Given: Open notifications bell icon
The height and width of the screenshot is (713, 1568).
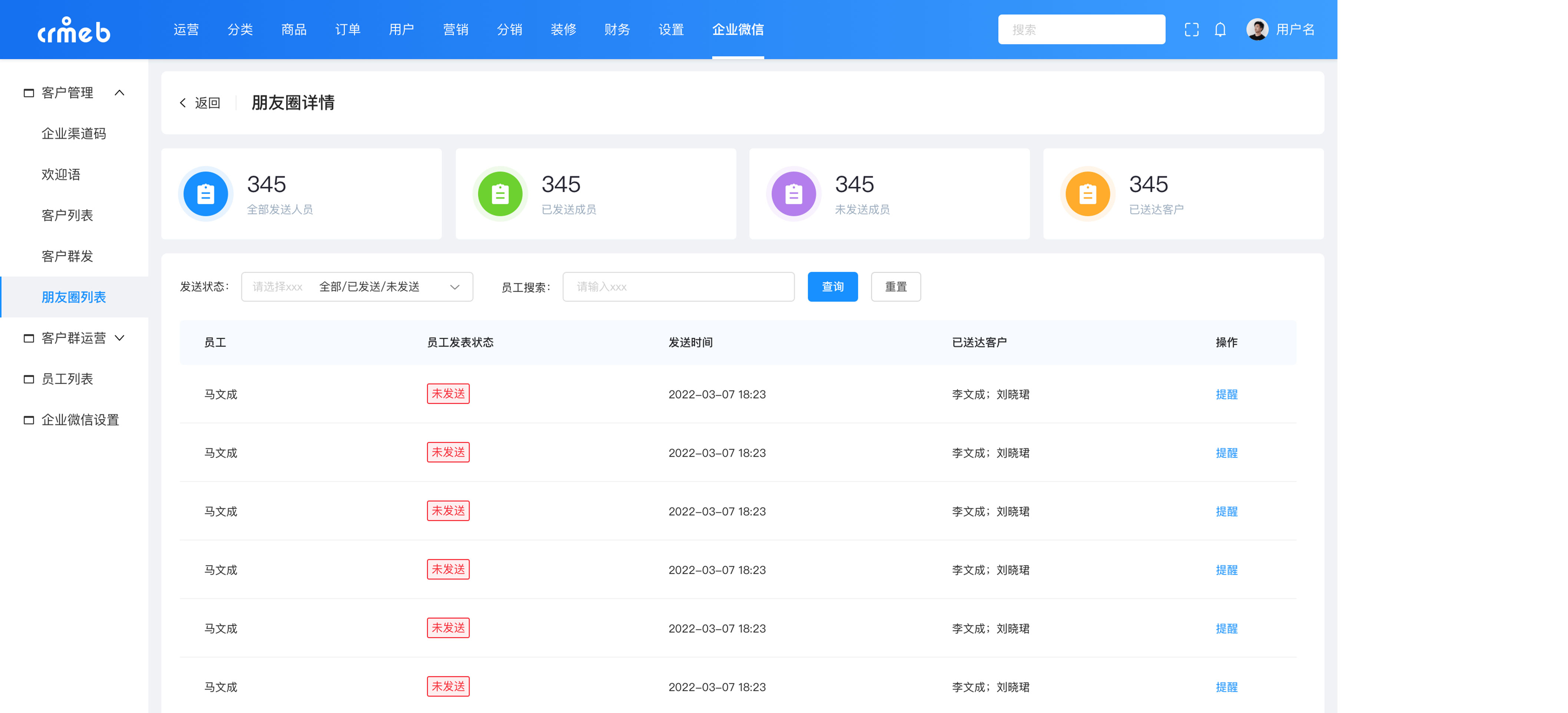Looking at the screenshot, I should (x=1220, y=29).
